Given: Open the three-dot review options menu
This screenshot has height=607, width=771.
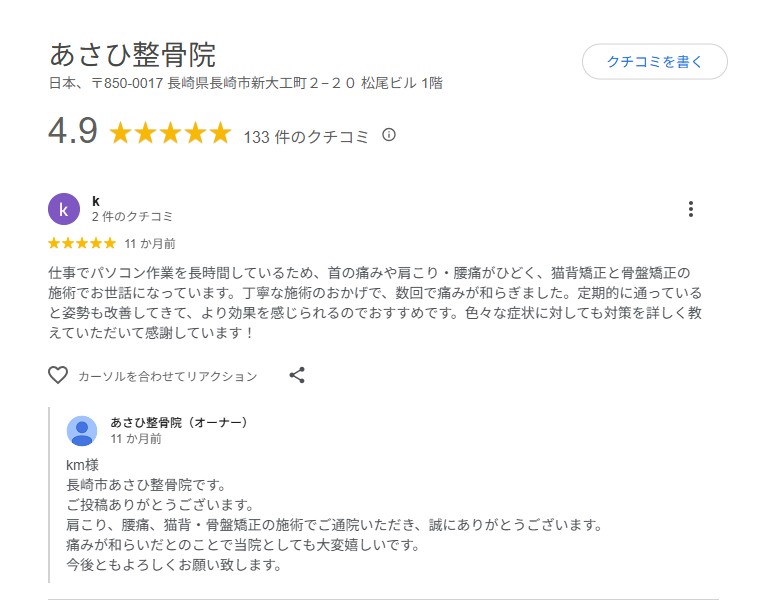Looking at the screenshot, I should tap(690, 209).
